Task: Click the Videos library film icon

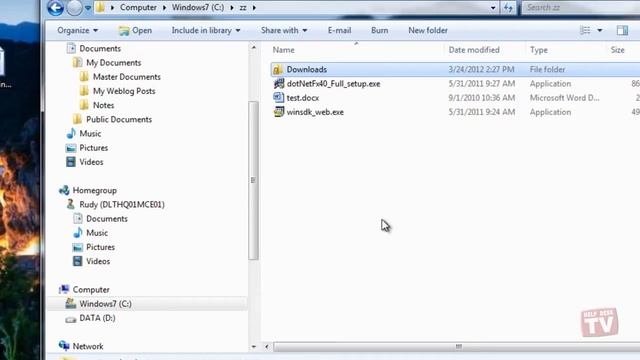Action: coord(71,162)
